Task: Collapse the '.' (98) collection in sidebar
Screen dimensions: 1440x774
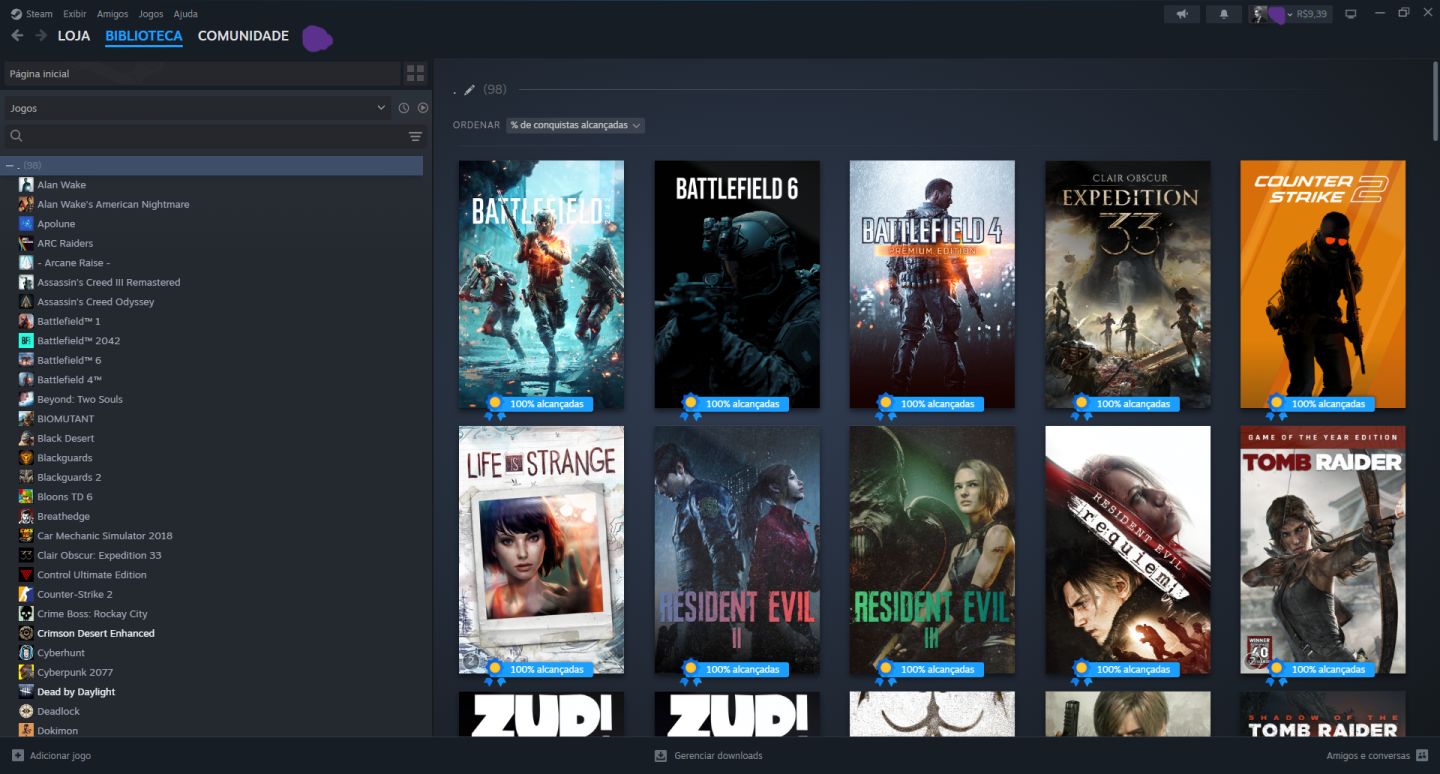Action: click(x=9, y=165)
